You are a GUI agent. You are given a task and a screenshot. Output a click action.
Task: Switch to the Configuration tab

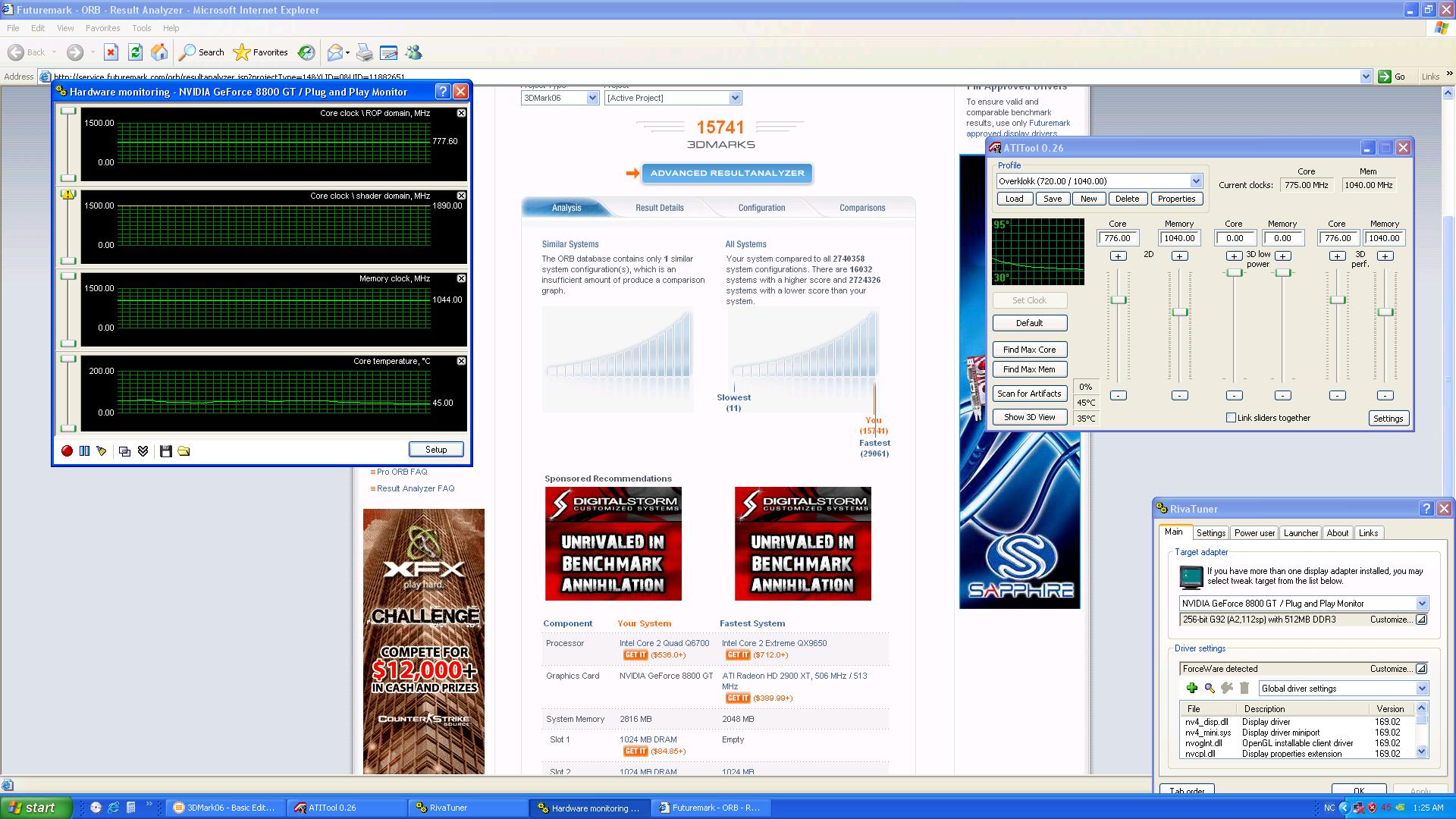761,208
